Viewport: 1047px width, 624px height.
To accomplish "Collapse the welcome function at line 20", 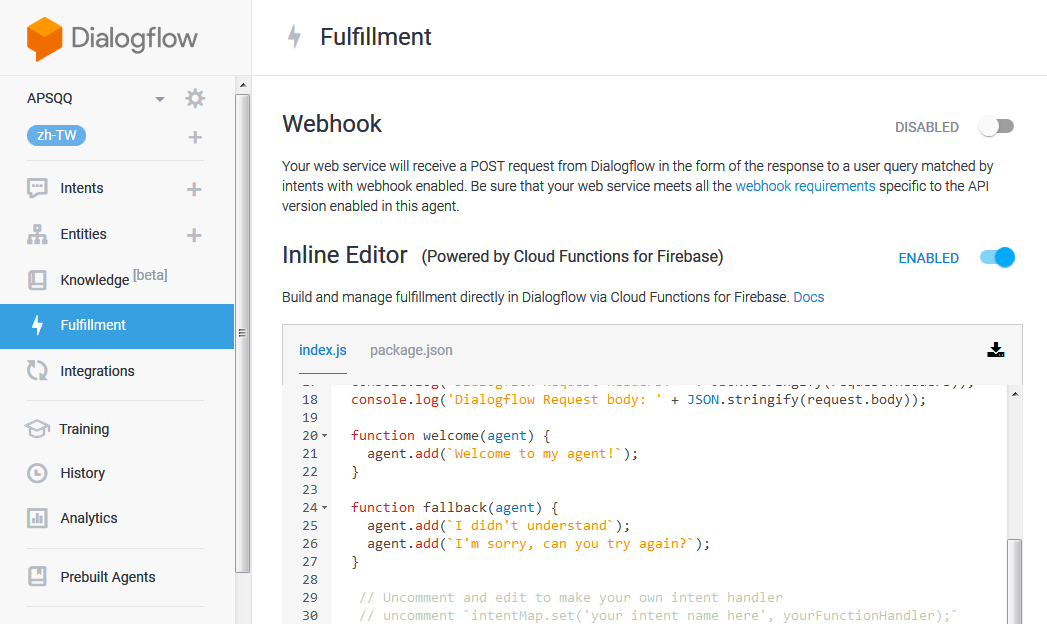I will click(325, 436).
